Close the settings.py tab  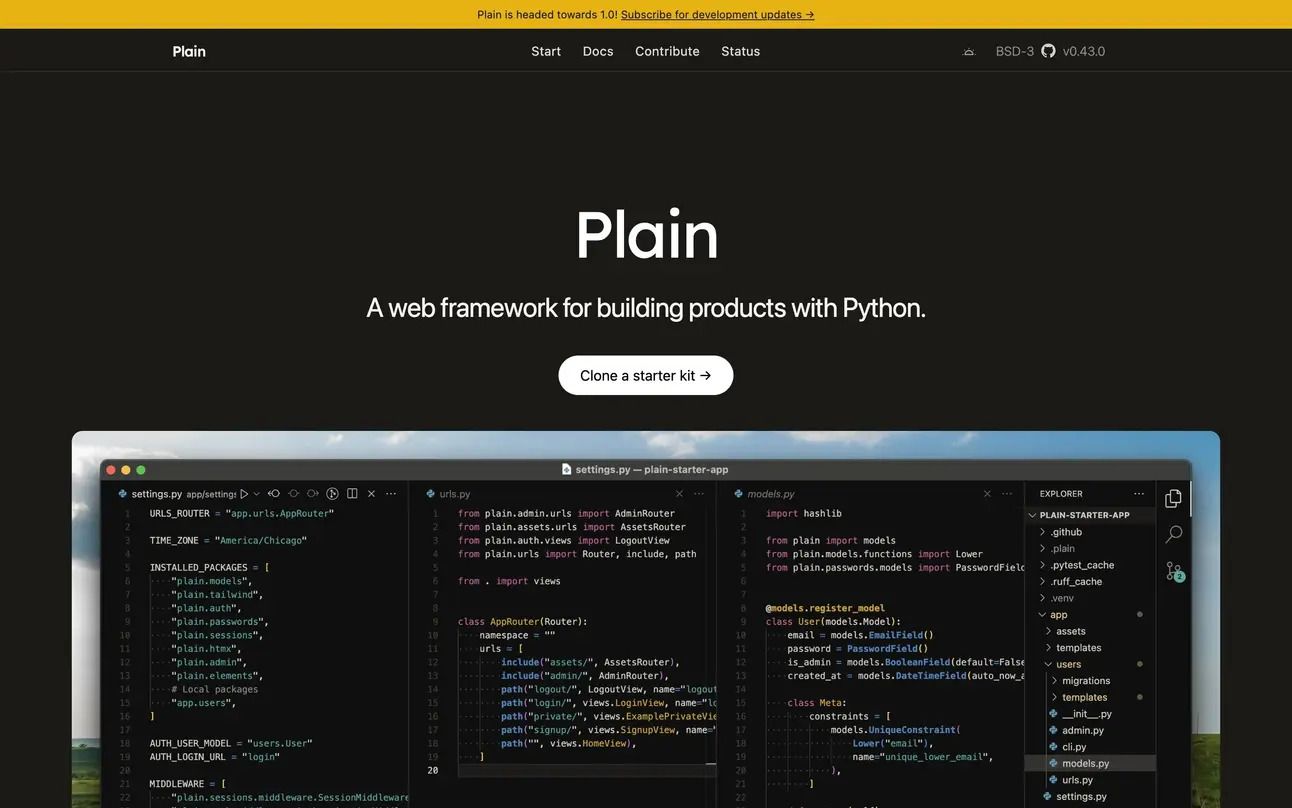point(371,494)
